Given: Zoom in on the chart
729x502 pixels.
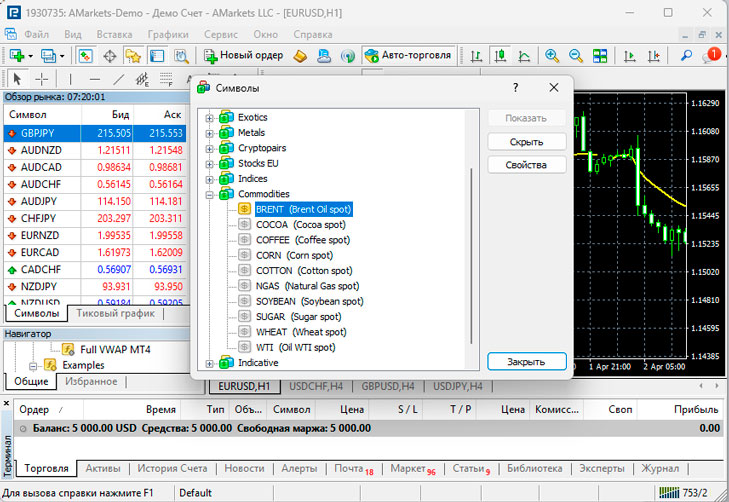Looking at the screenshot, I should pyautogui.click(x=552, y=56).
